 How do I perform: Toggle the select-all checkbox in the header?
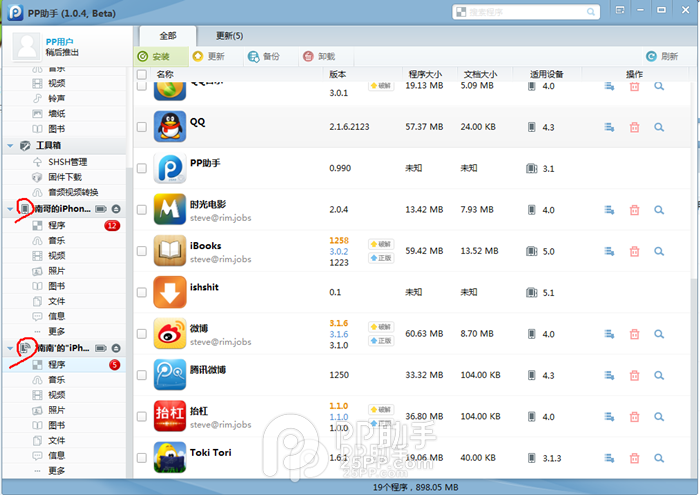141,75
